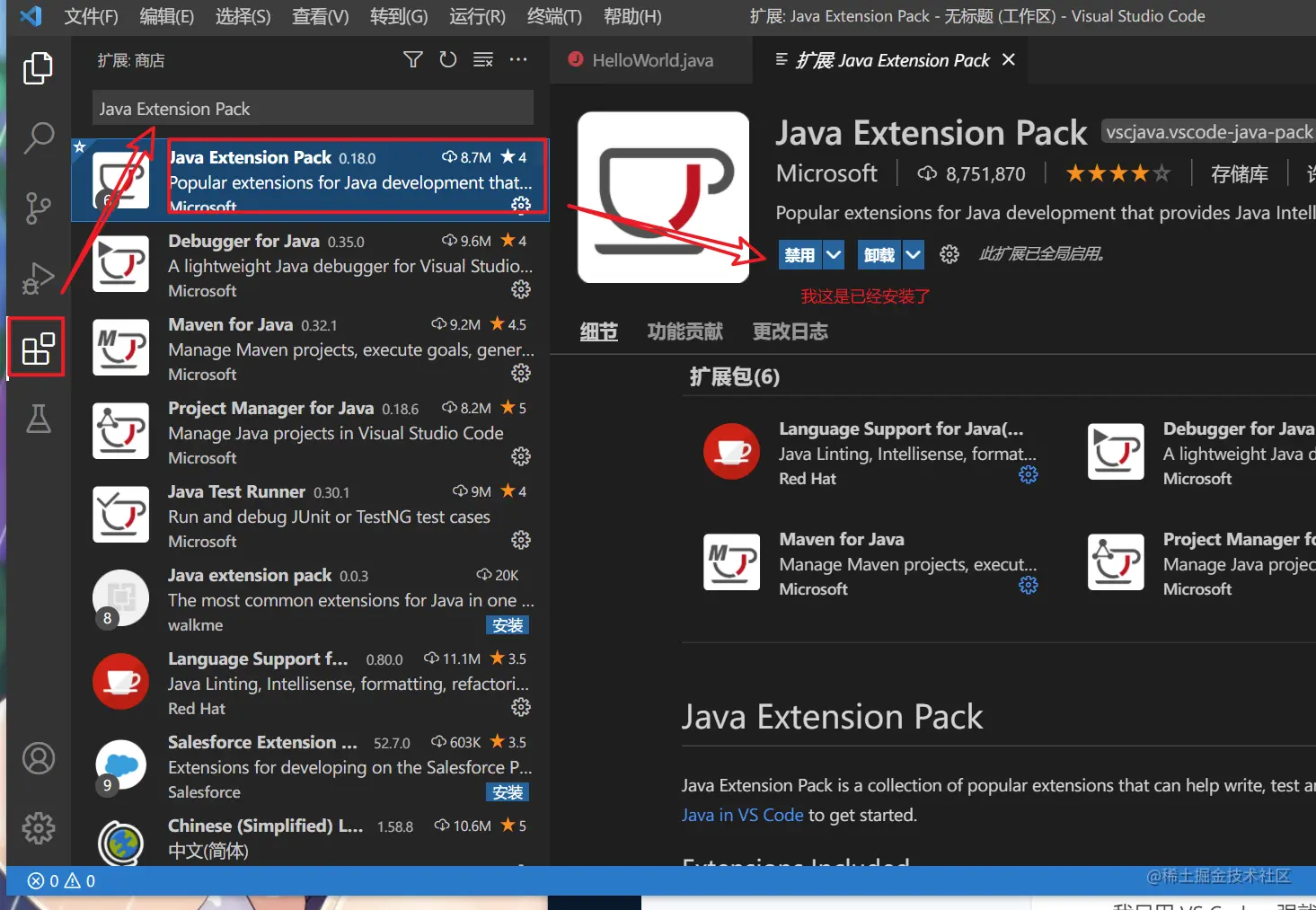Switch to HelloWorld.java editor tab
Screen dimensions: 1316x910
tap(652, 60)
